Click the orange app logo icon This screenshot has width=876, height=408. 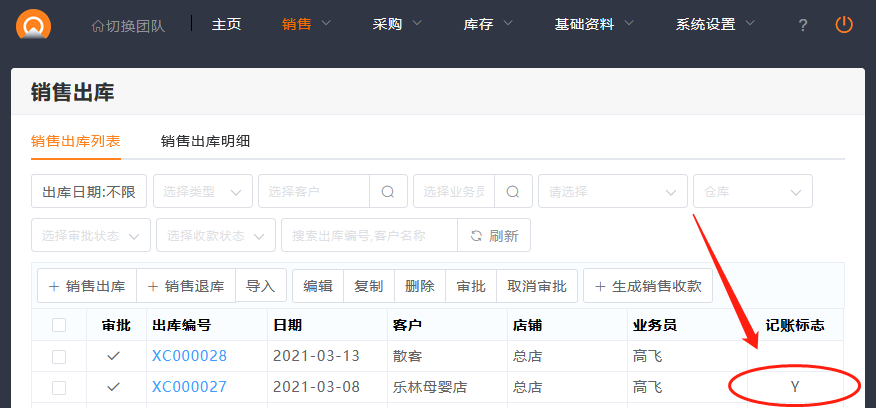coord(34,24)
